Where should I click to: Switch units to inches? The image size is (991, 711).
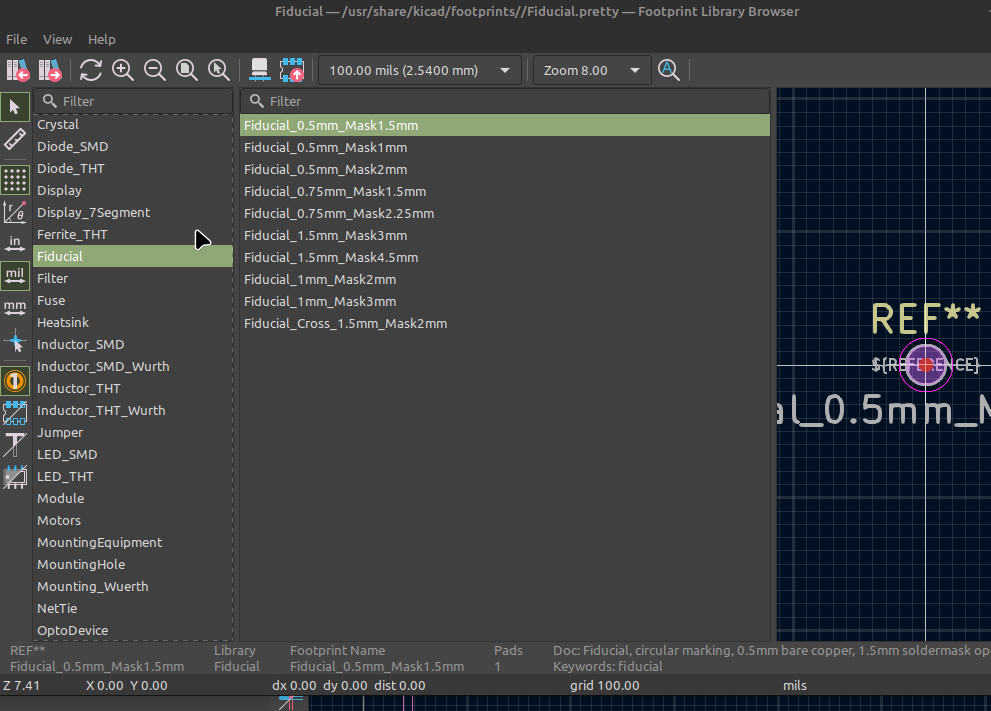15,243
